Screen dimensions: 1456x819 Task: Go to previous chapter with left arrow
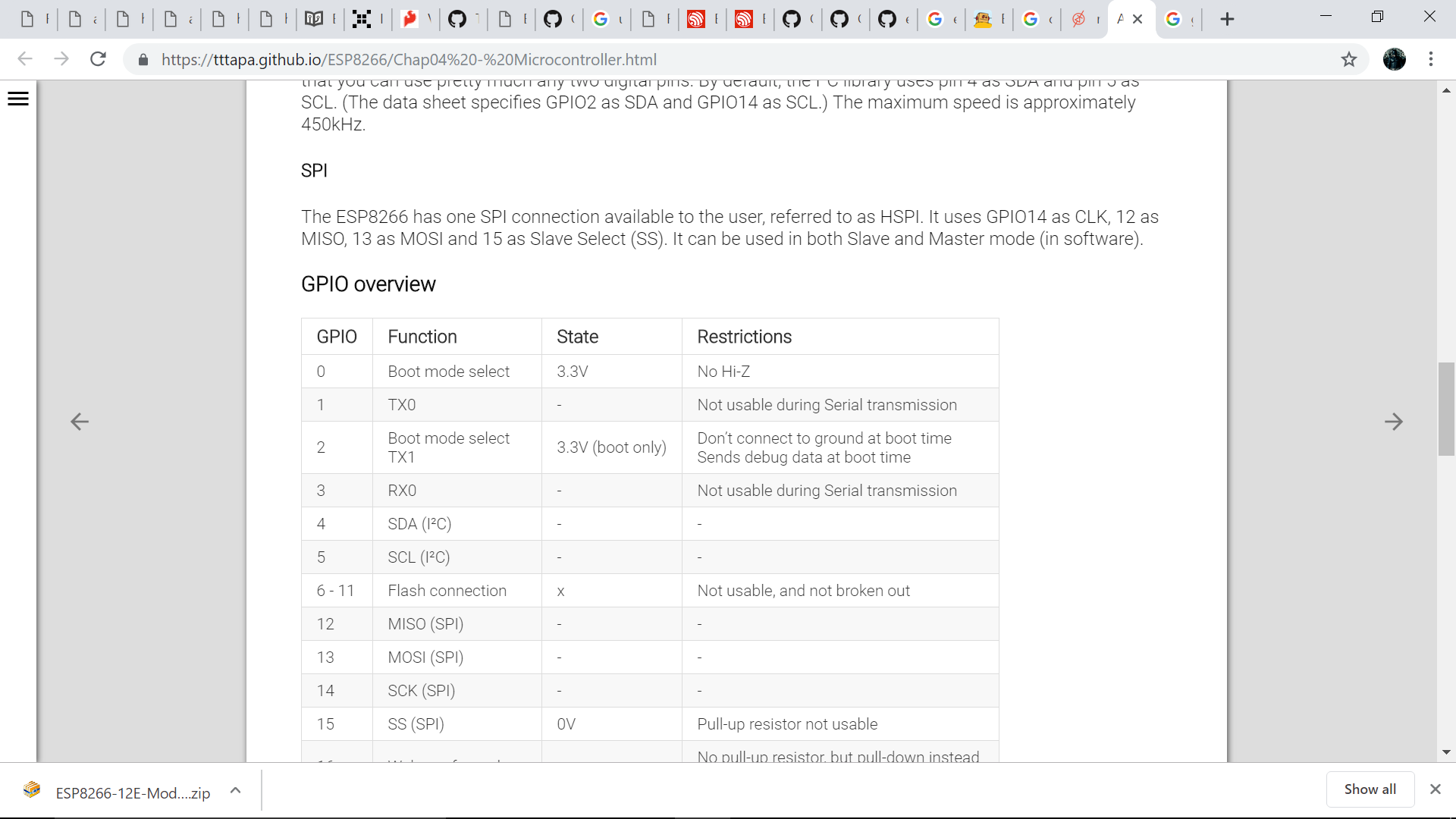pos(80,422)
